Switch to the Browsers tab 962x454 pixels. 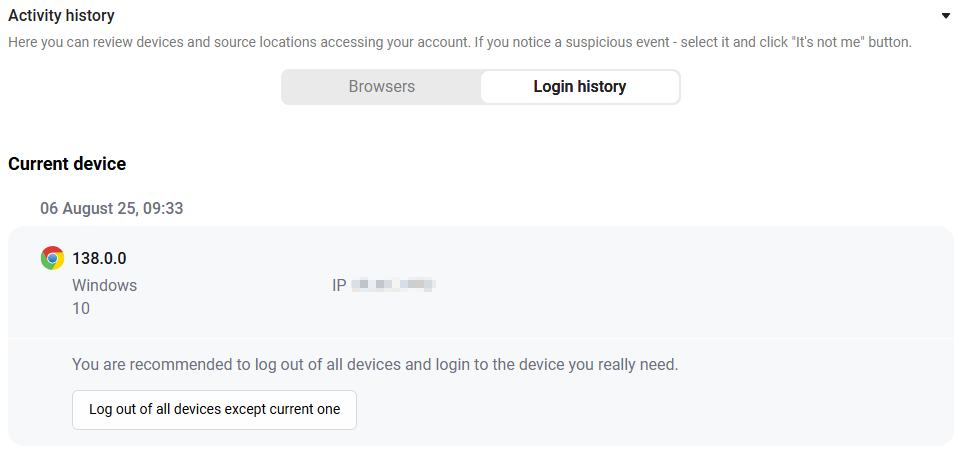click(x=382, y=87)
